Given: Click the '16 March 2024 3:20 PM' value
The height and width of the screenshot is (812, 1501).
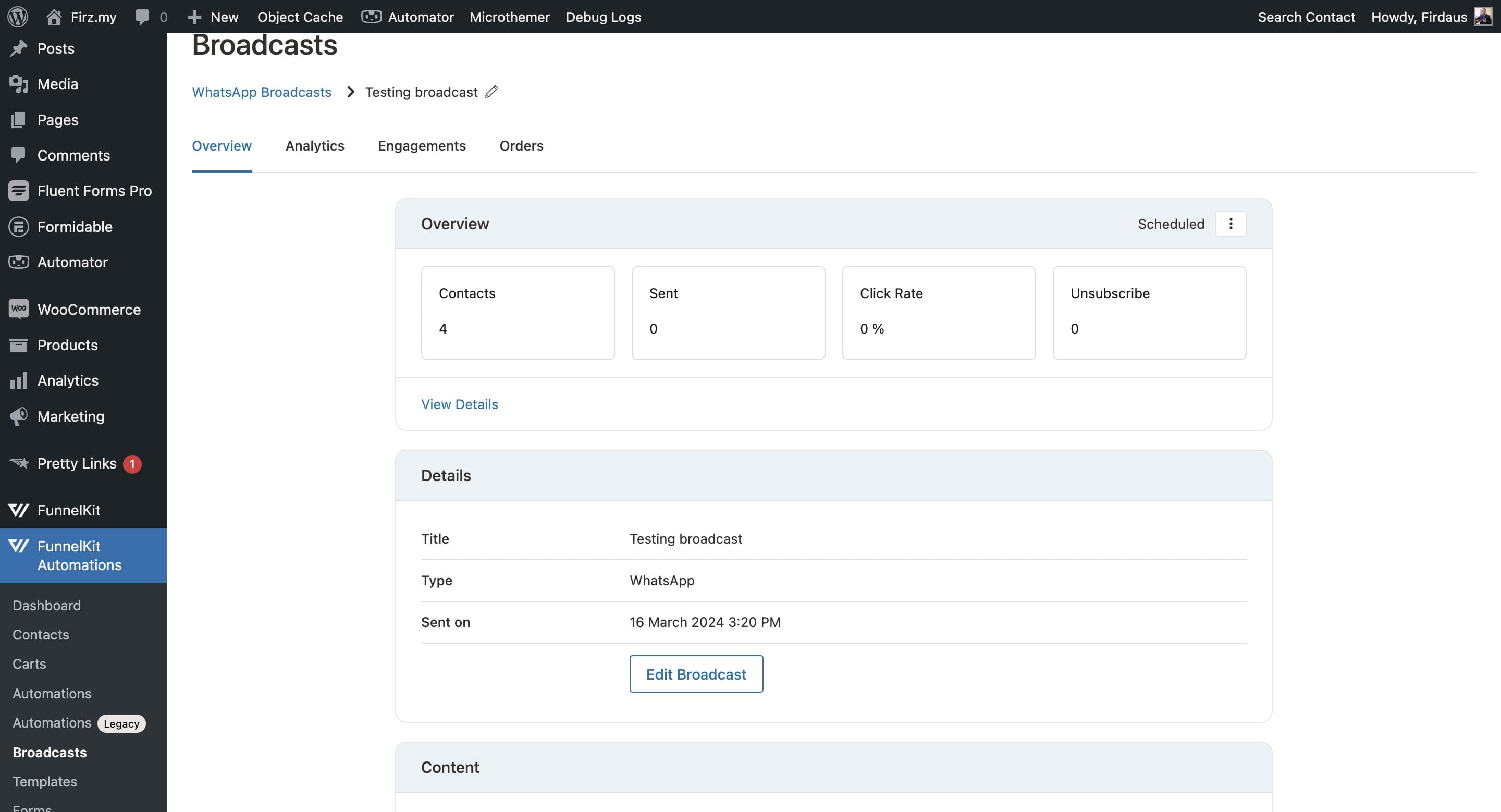Looking at the screenshot, I should pos(705,622).
